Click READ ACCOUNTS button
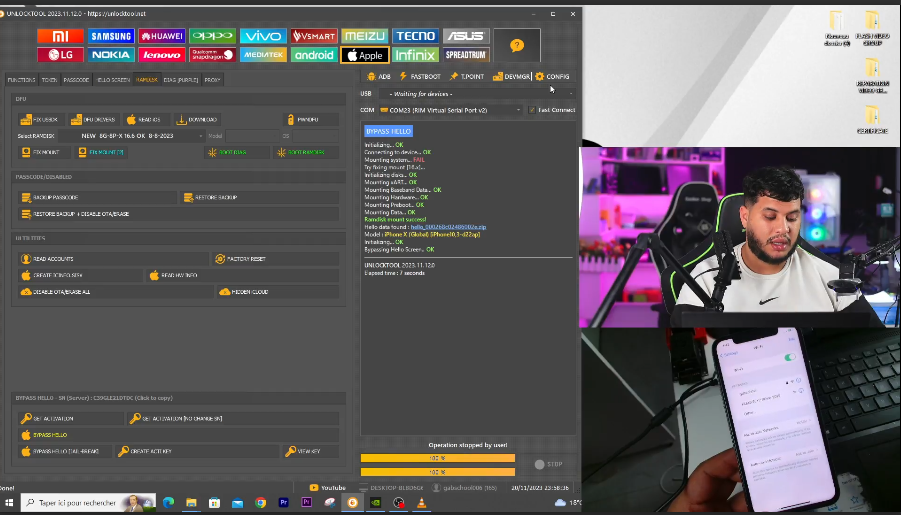Viewport: 901px width, 515px height. 113,259
